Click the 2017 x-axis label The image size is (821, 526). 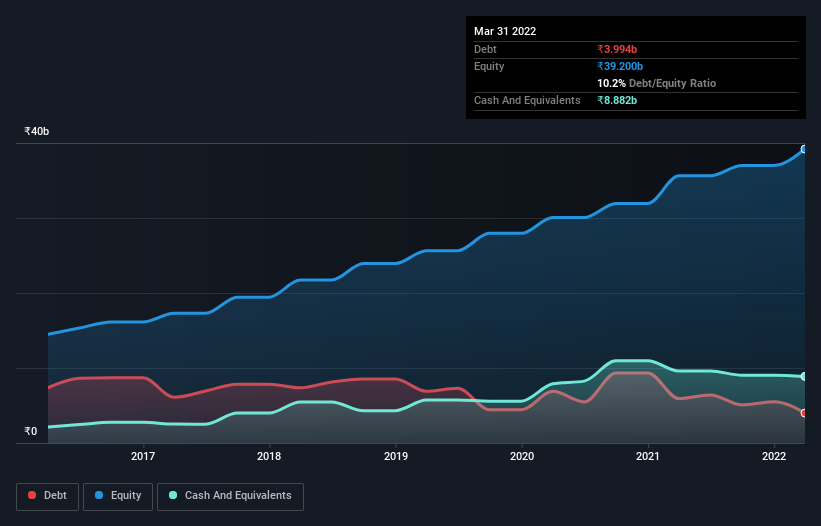click(143, 456)
